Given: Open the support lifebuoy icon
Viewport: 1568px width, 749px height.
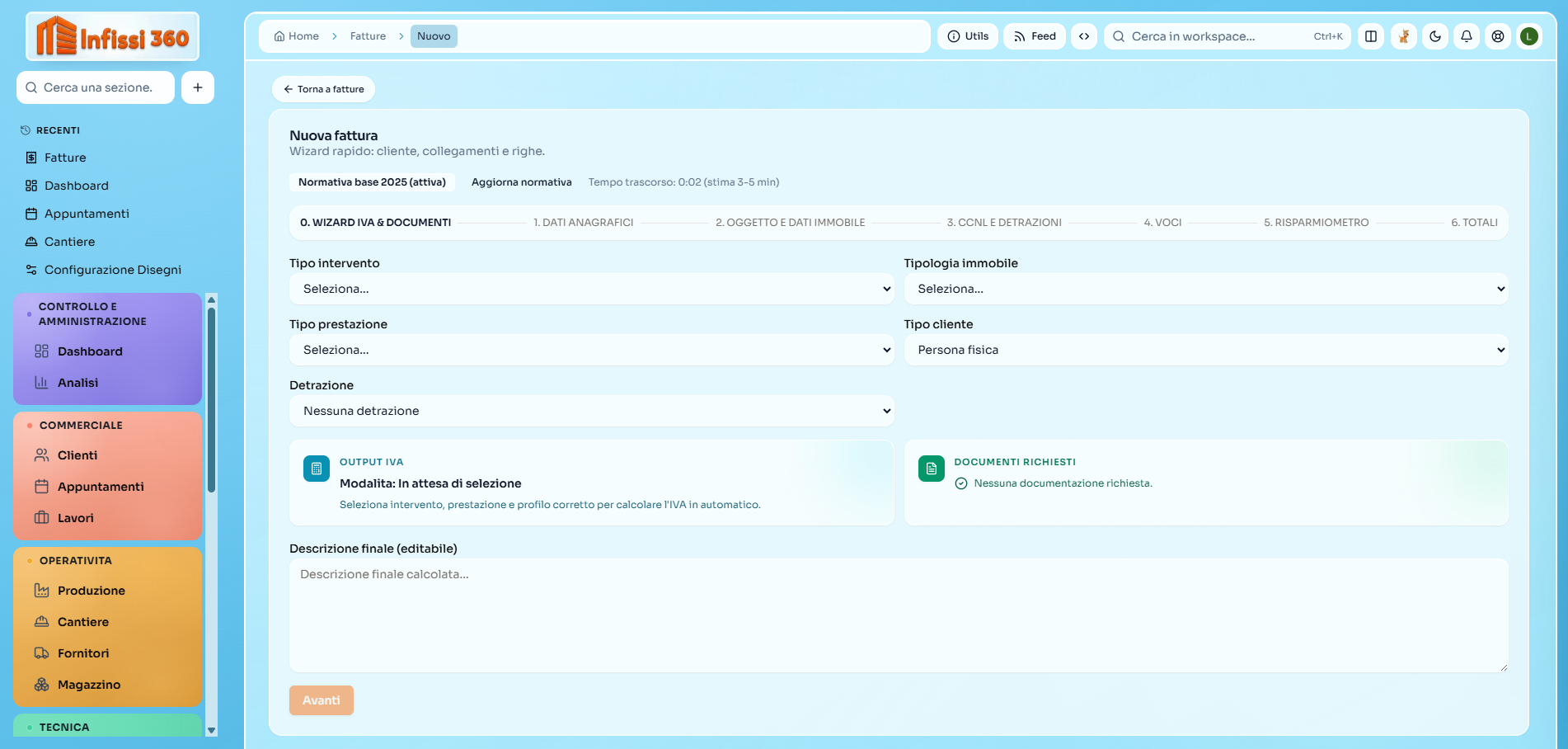Looking at the screenshot, I should pyautogui.click(x=1498, y=36).
